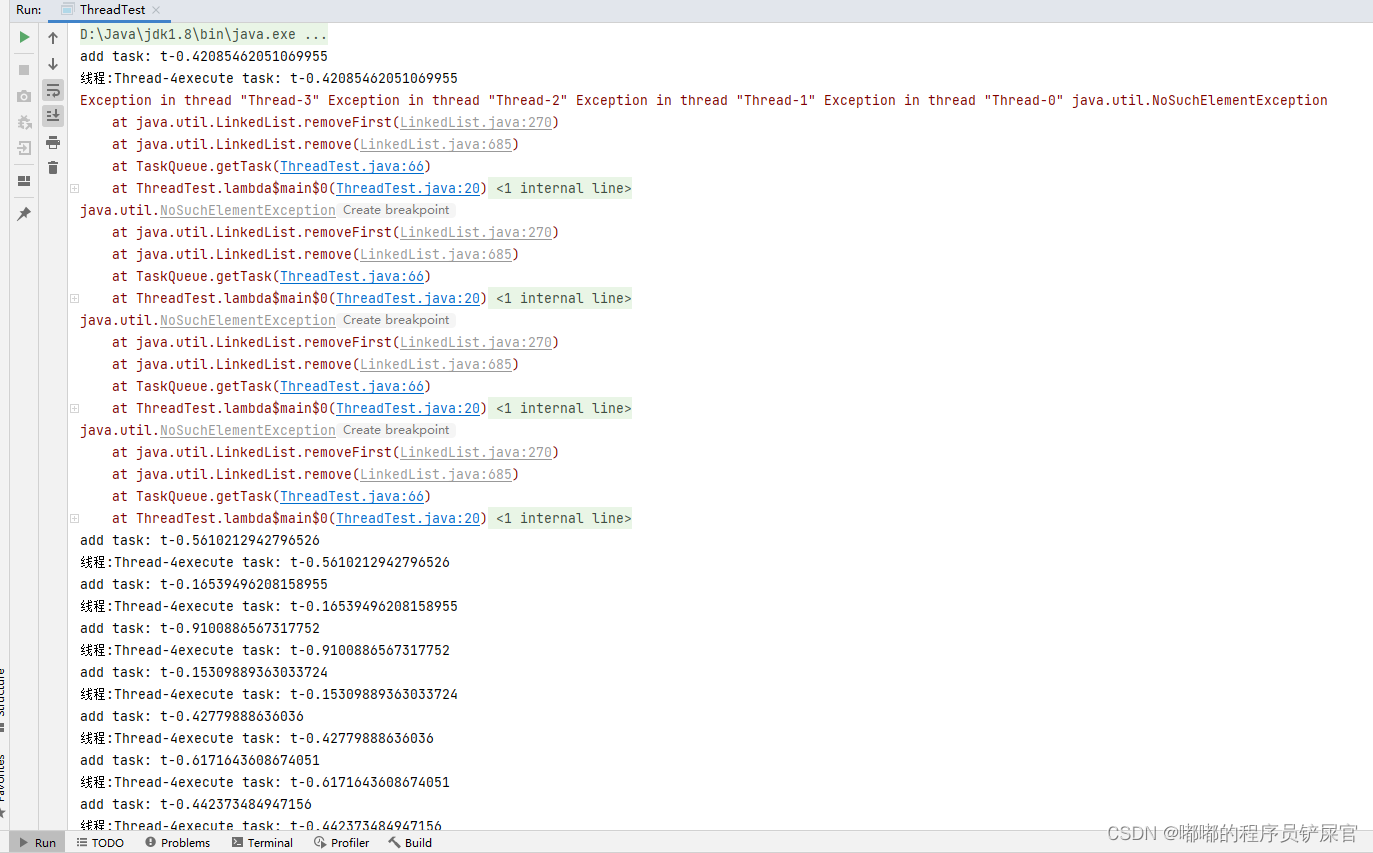Open the Run tool window tab
1373x853 pixels.
pyautogui.click(x=37, y=843)
